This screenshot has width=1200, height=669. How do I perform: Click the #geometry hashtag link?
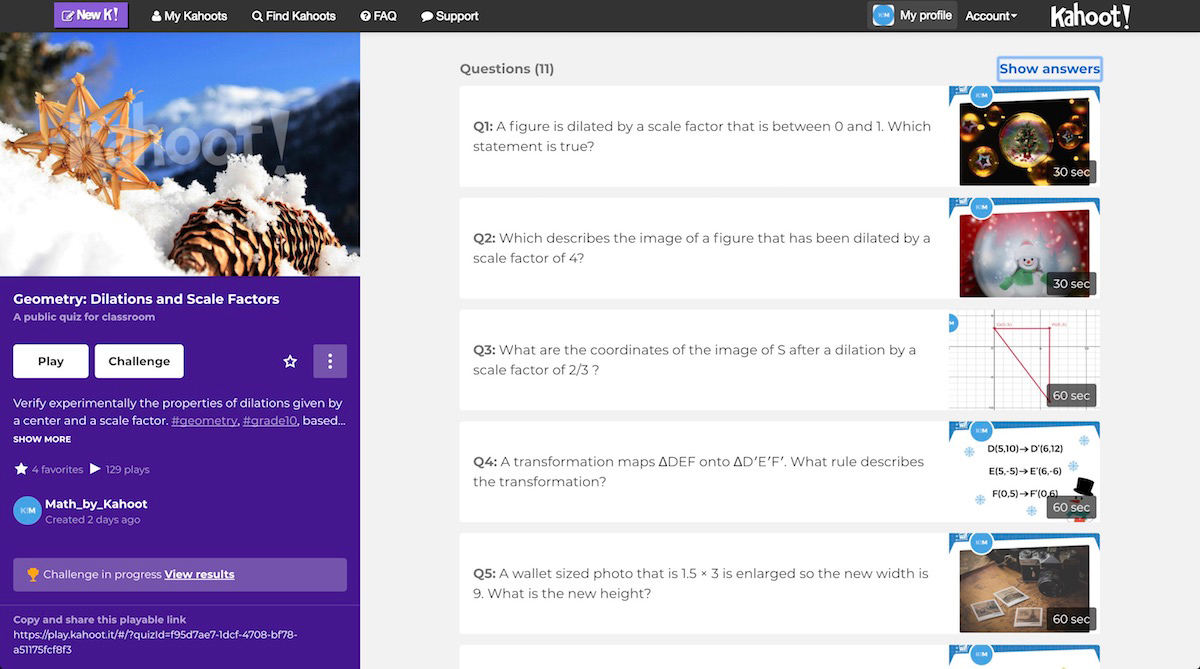[x=205, y=421]
